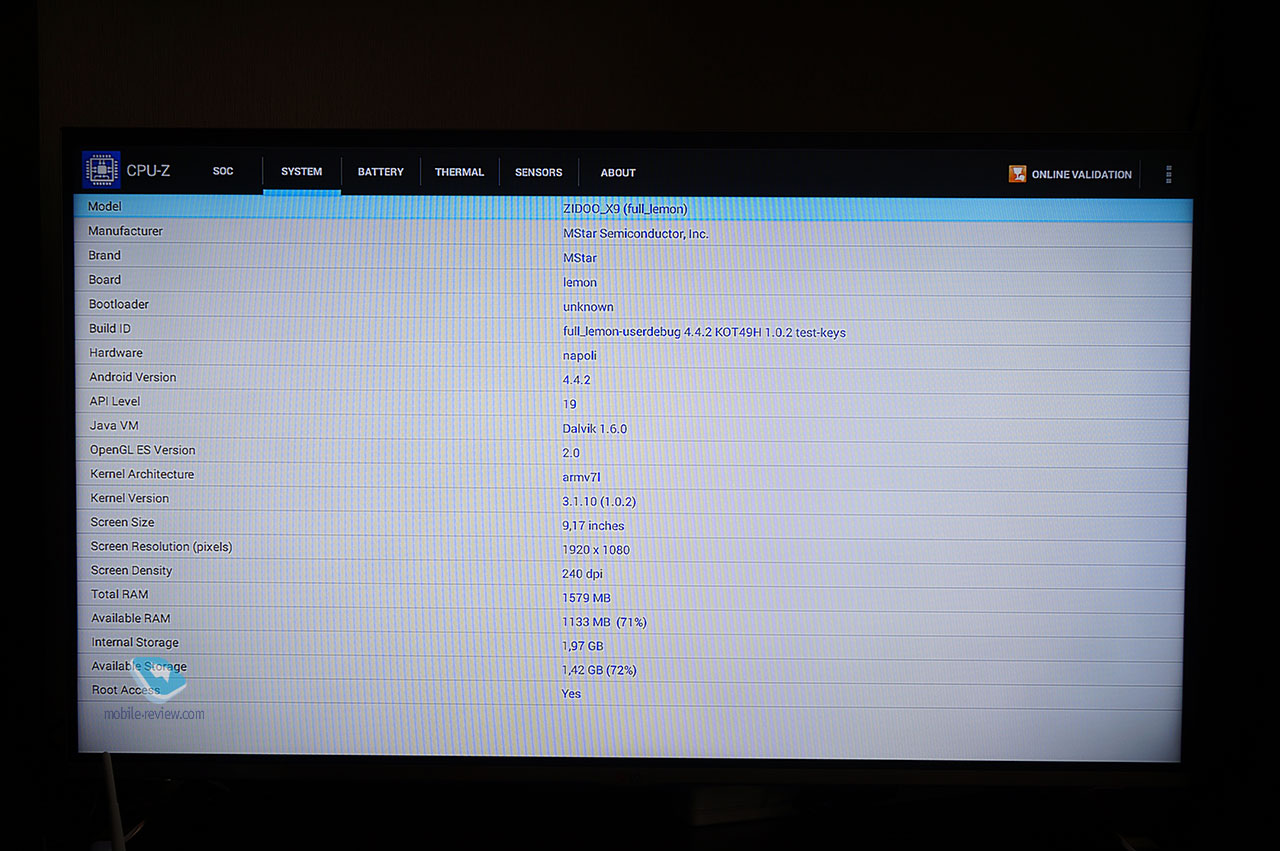Screen dimensions: 1280x851
Task: Select the Hardware row label
Action: (x=116, y=352)
